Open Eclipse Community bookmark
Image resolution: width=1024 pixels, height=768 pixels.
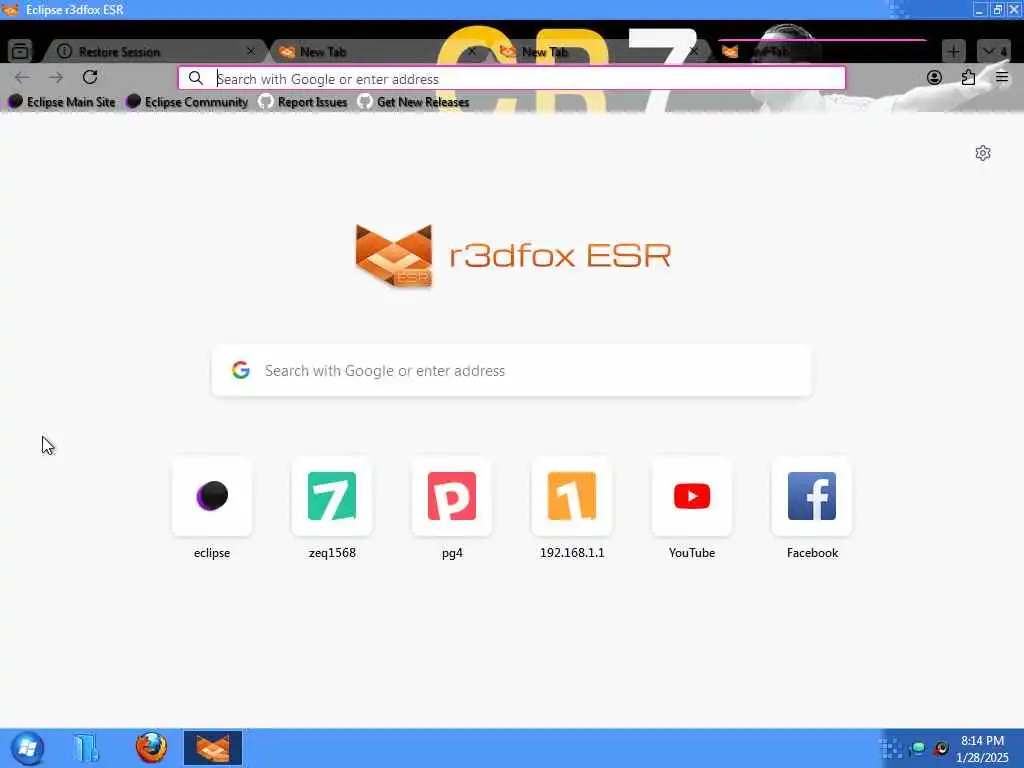coord(187,102)
